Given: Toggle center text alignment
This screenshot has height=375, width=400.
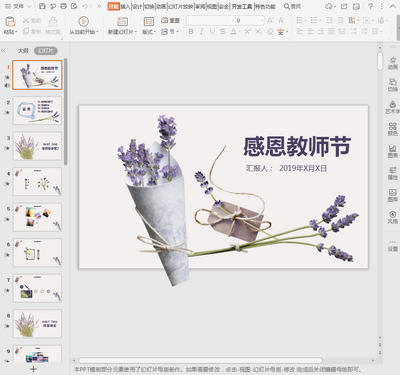Looking at the screenshot, I should [310, 31].
